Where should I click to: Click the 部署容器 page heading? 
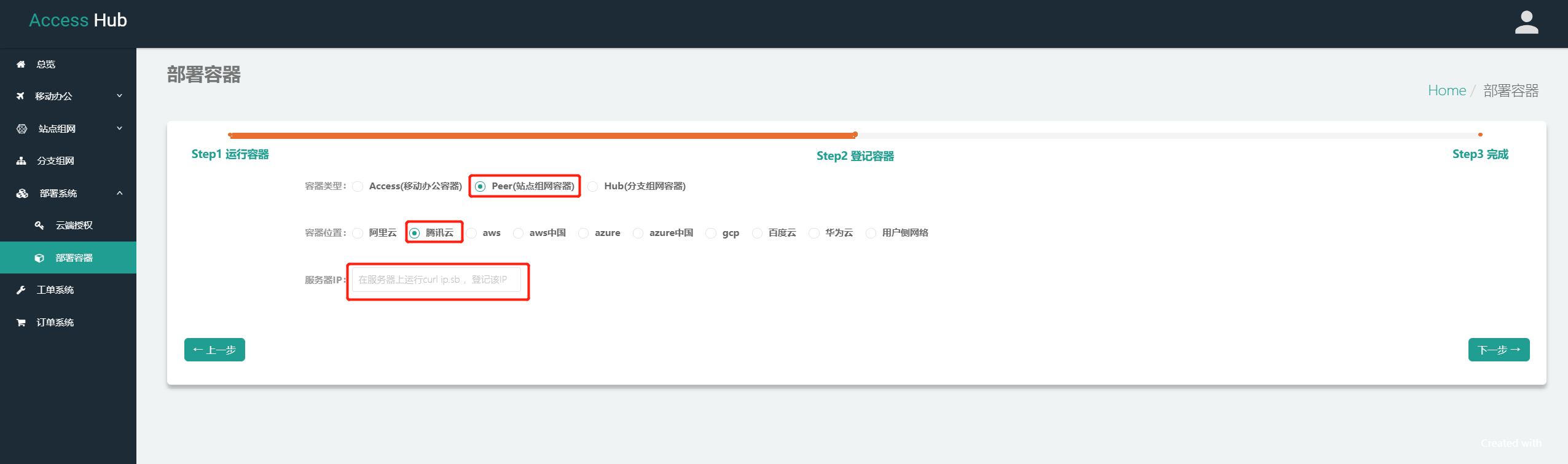tap(204, 74)
